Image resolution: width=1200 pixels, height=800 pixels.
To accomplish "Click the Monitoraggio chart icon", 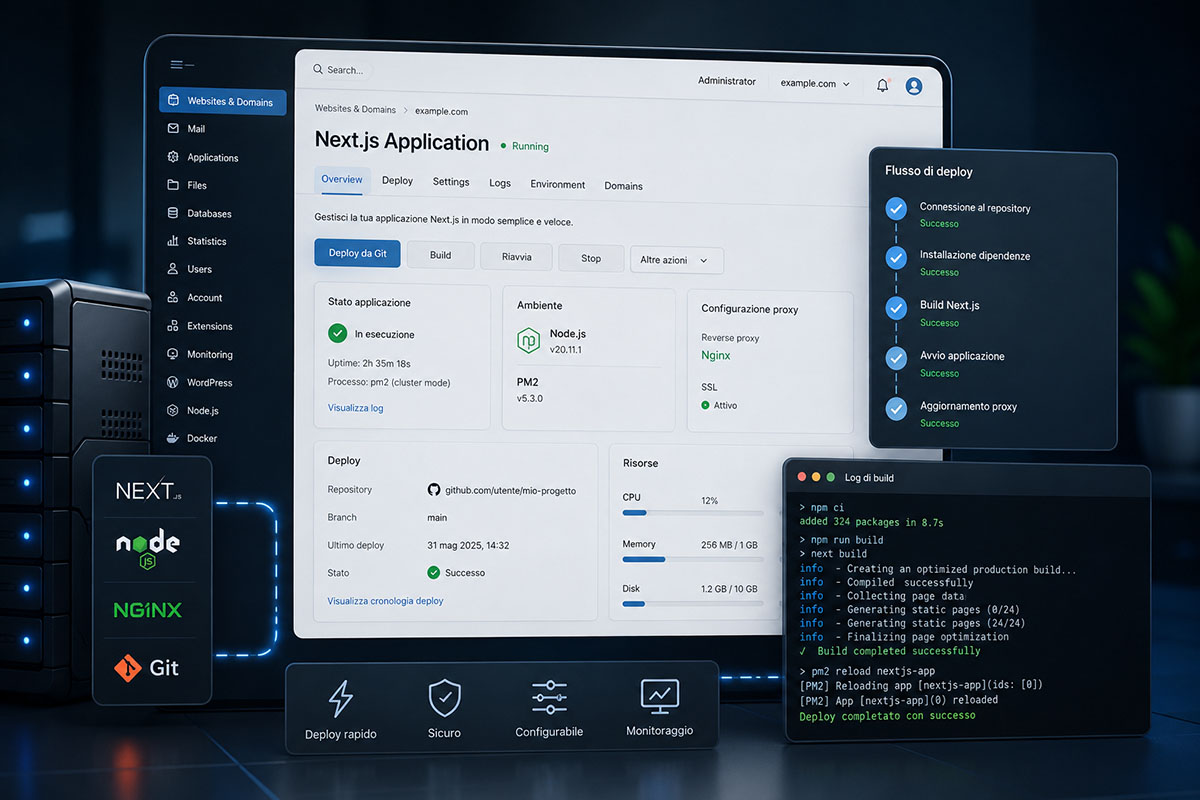I will pos(659,695).
